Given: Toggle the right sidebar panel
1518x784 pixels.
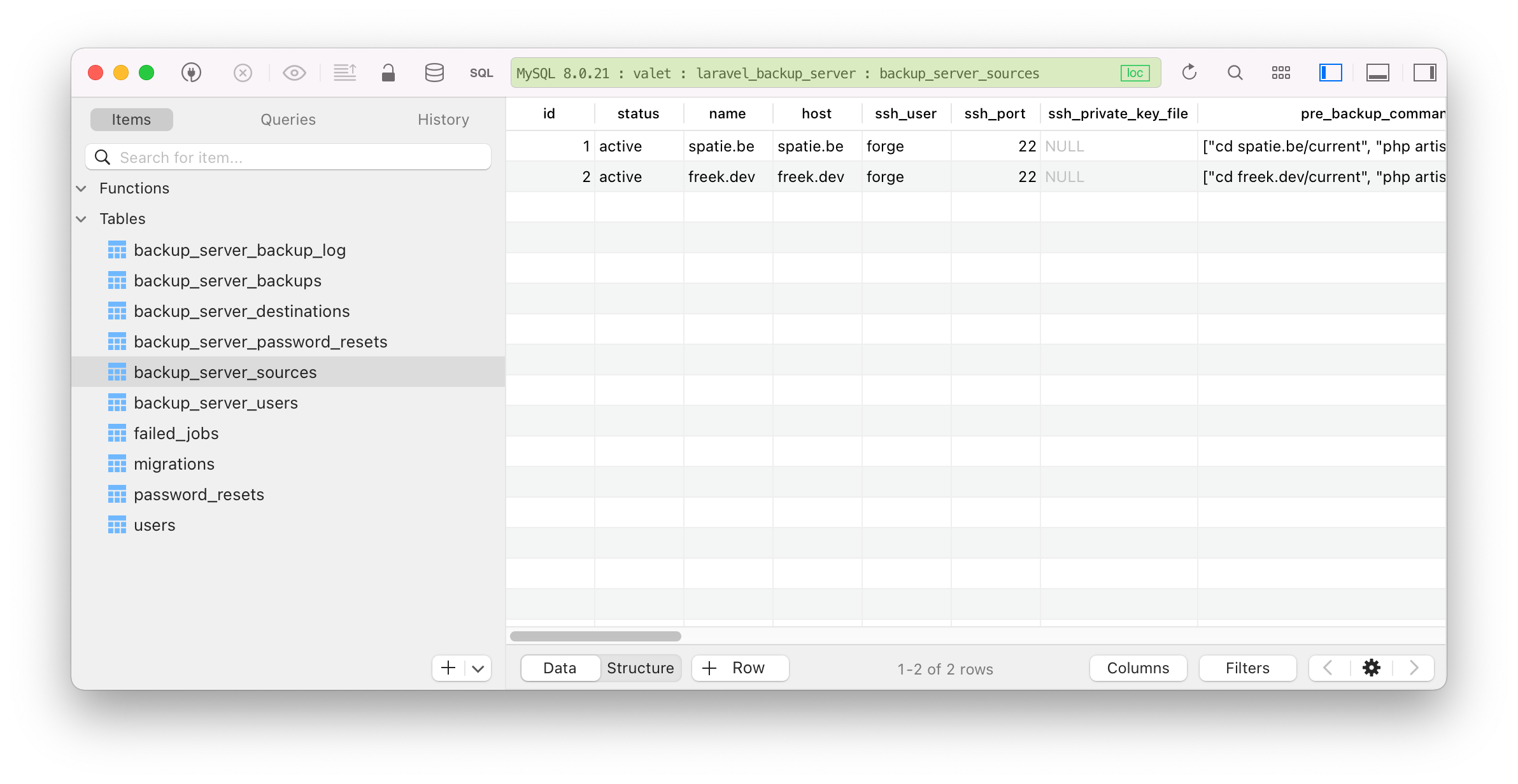Looking at the screenshot, I should pos(1424,73).
